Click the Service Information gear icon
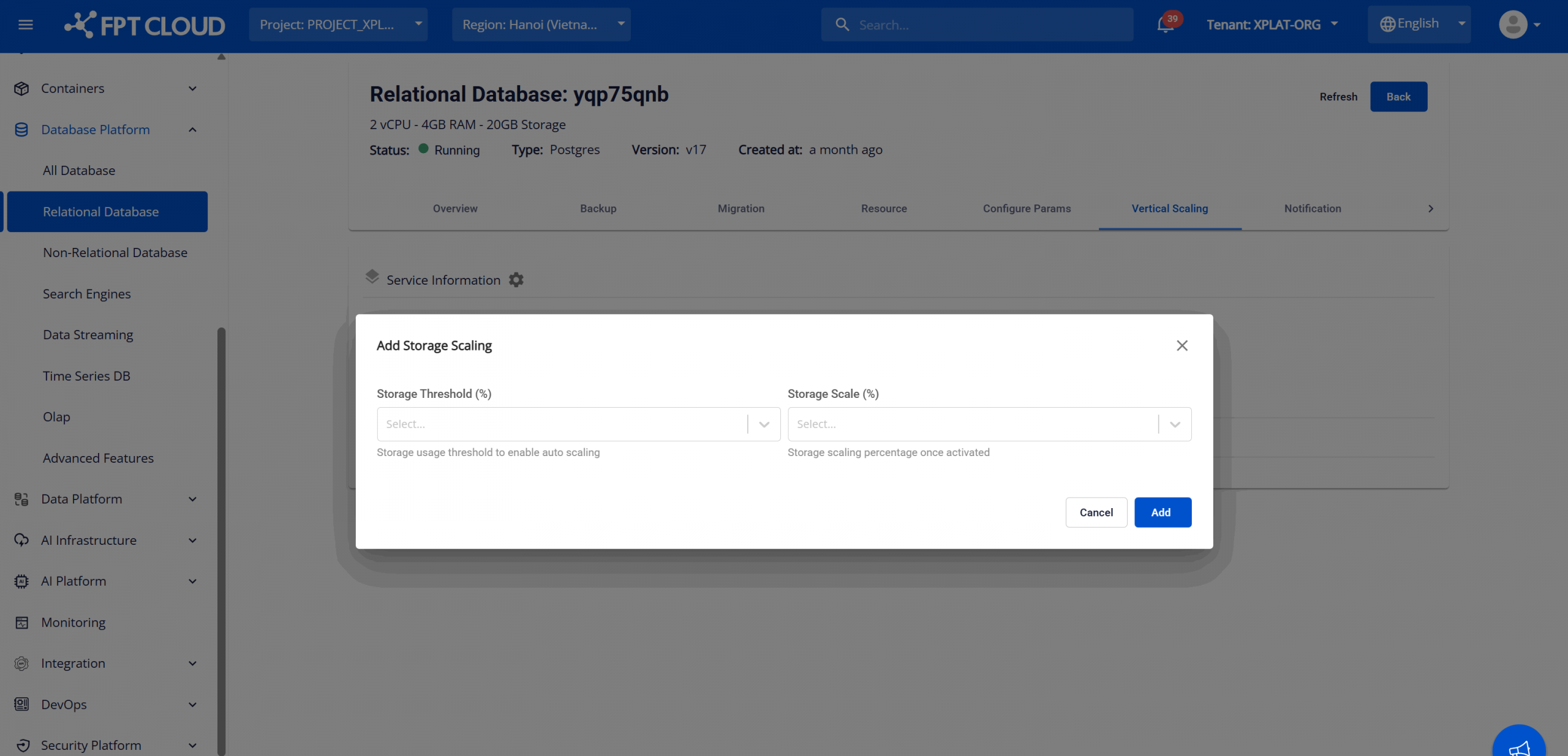1568x756 pixels. pyautogui.click(x=516, y=280)
